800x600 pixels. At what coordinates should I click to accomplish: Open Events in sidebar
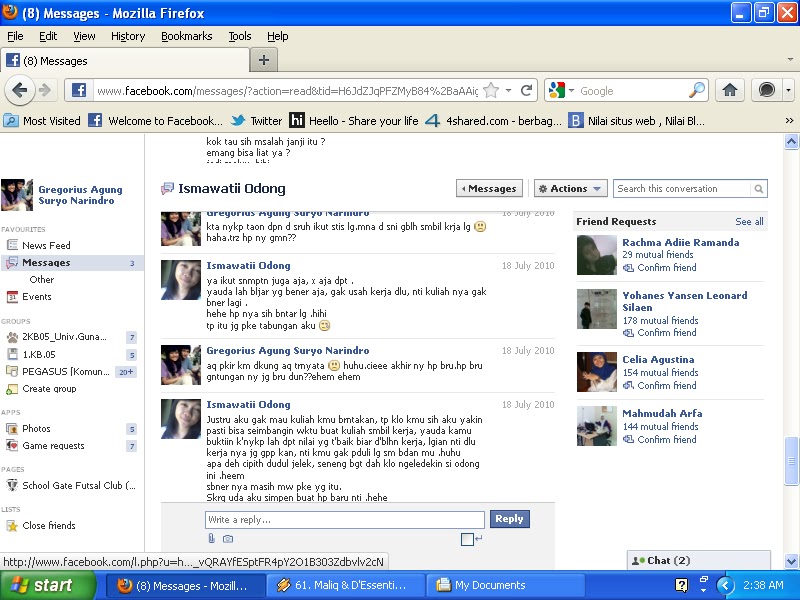tap(36, 296)
